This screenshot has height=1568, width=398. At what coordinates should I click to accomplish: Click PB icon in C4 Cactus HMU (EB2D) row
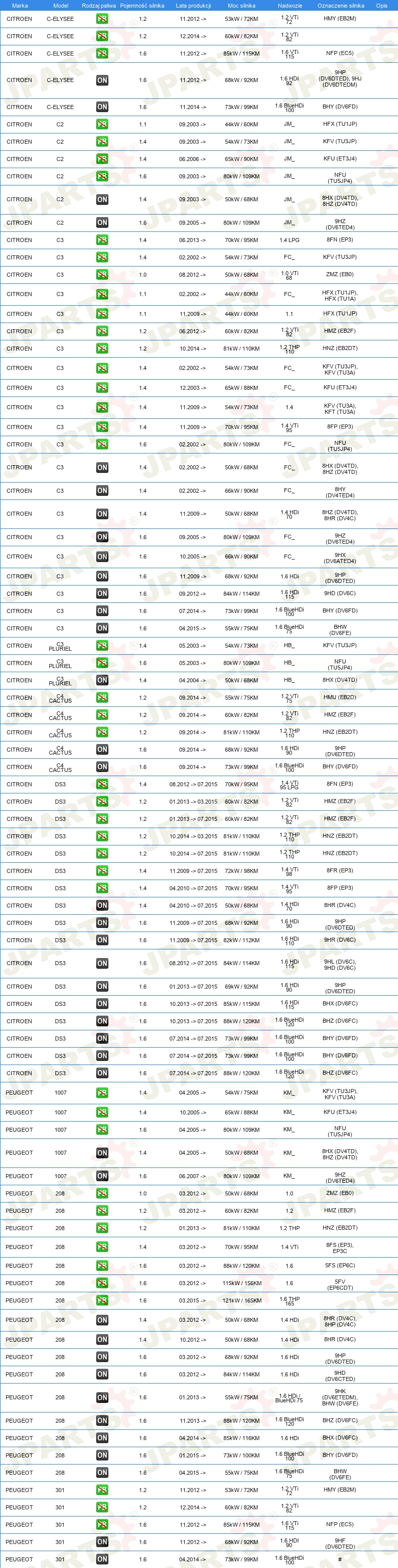(x=102, y=698)
